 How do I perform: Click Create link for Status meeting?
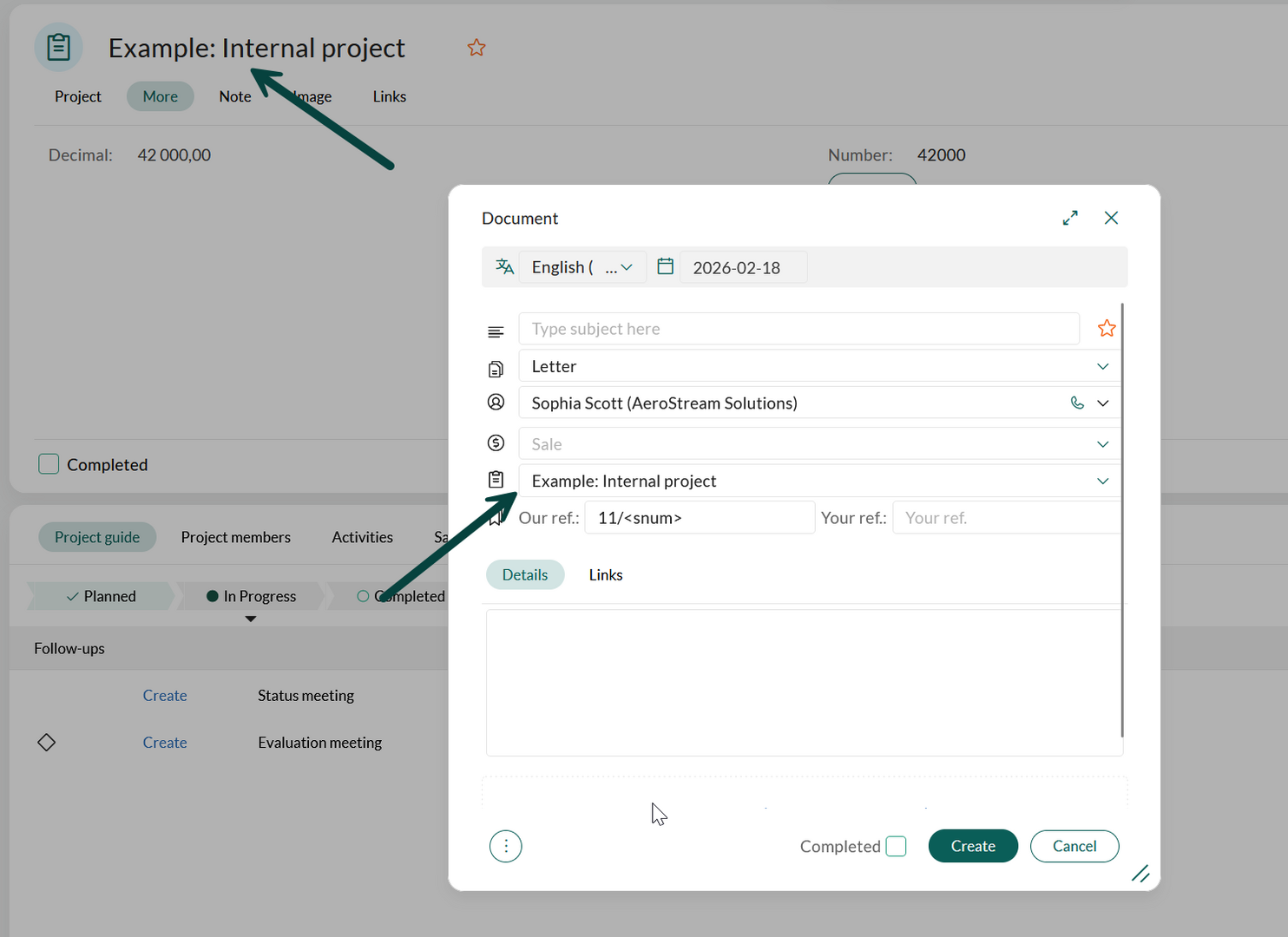165,696
